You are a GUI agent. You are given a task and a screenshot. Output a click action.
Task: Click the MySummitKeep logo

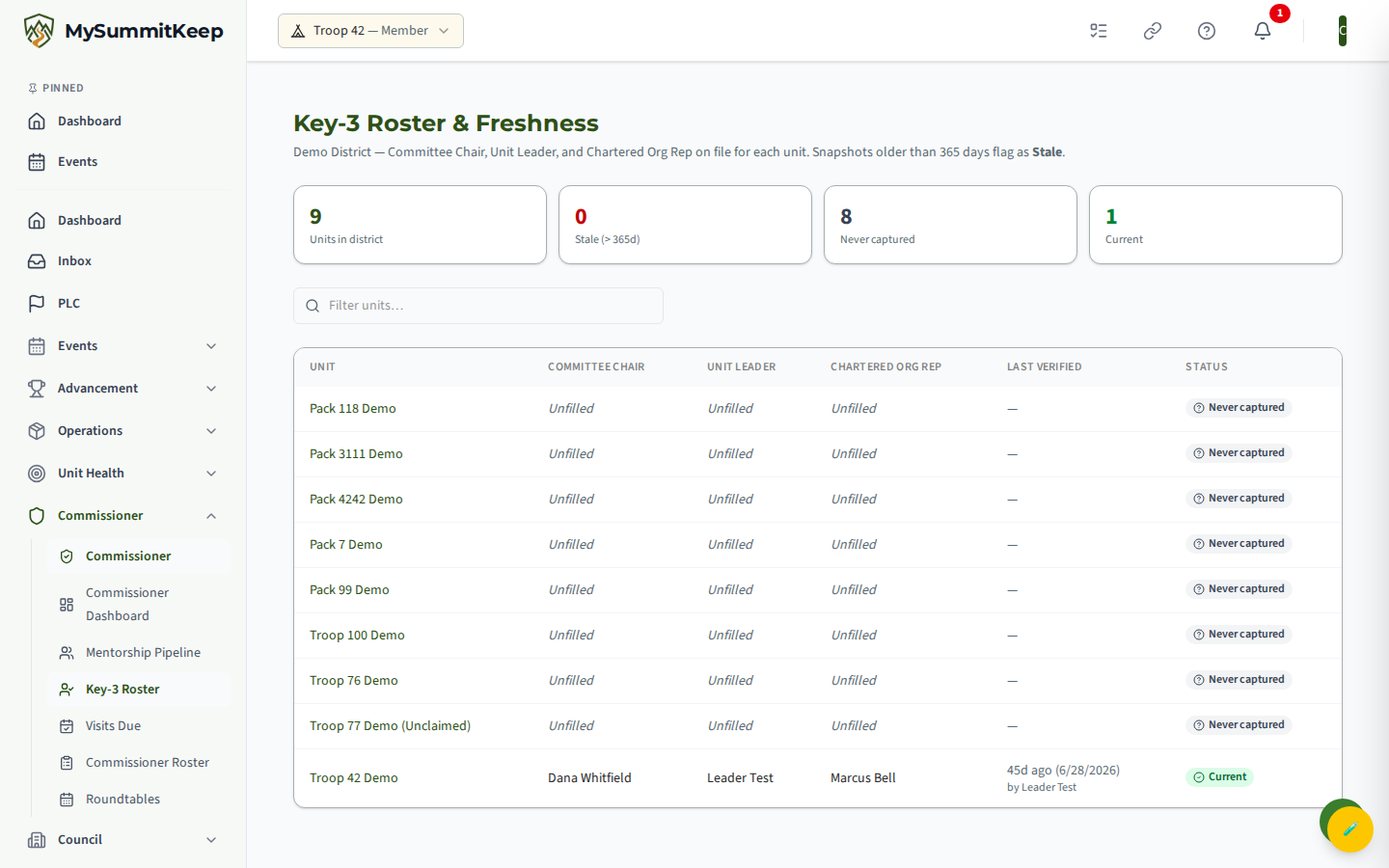123,31
